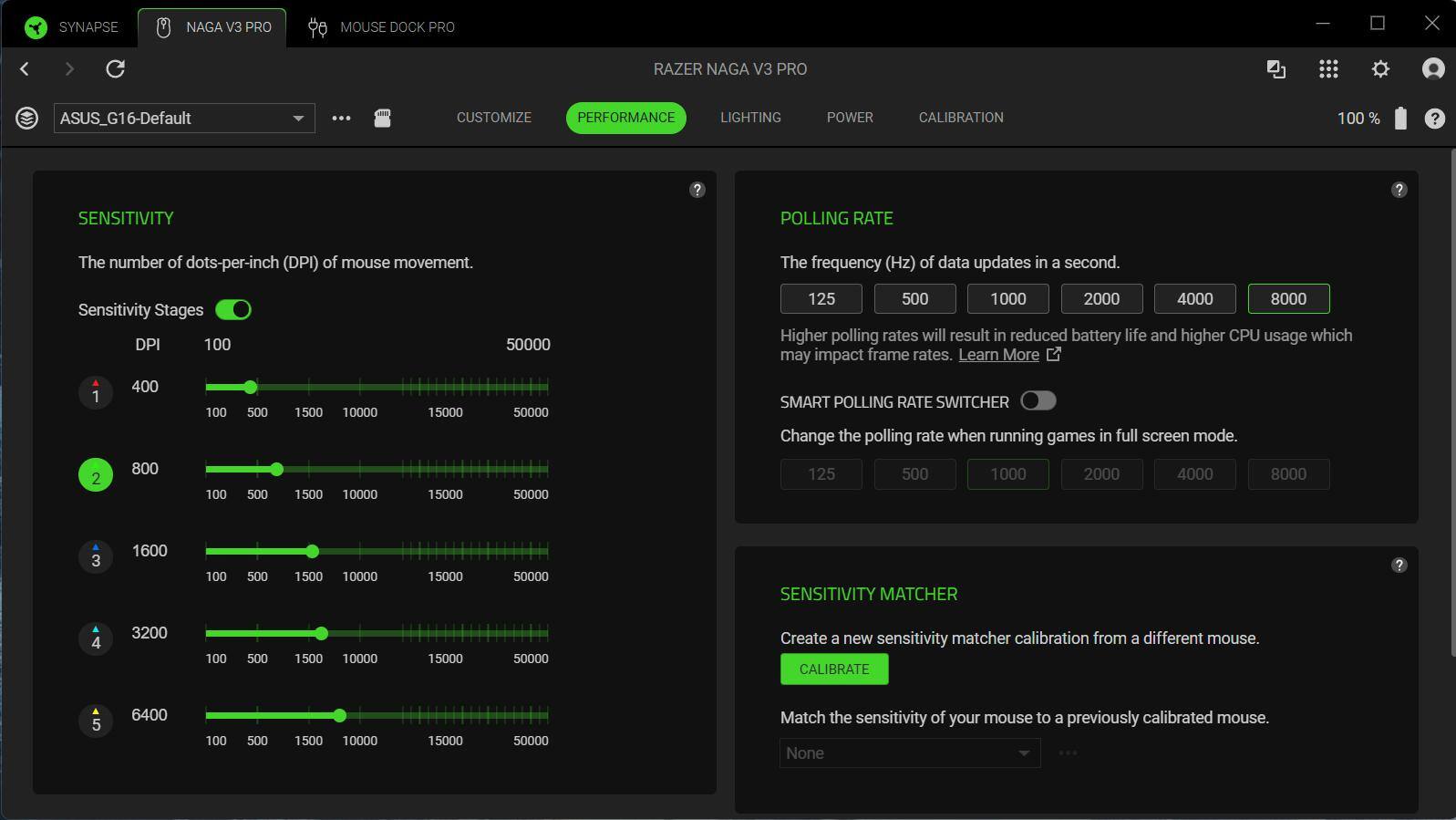Viewport: 1456px width, 820px height.
Task: Set polling rate to 125 Hz
Action: [x=821, y=299]
